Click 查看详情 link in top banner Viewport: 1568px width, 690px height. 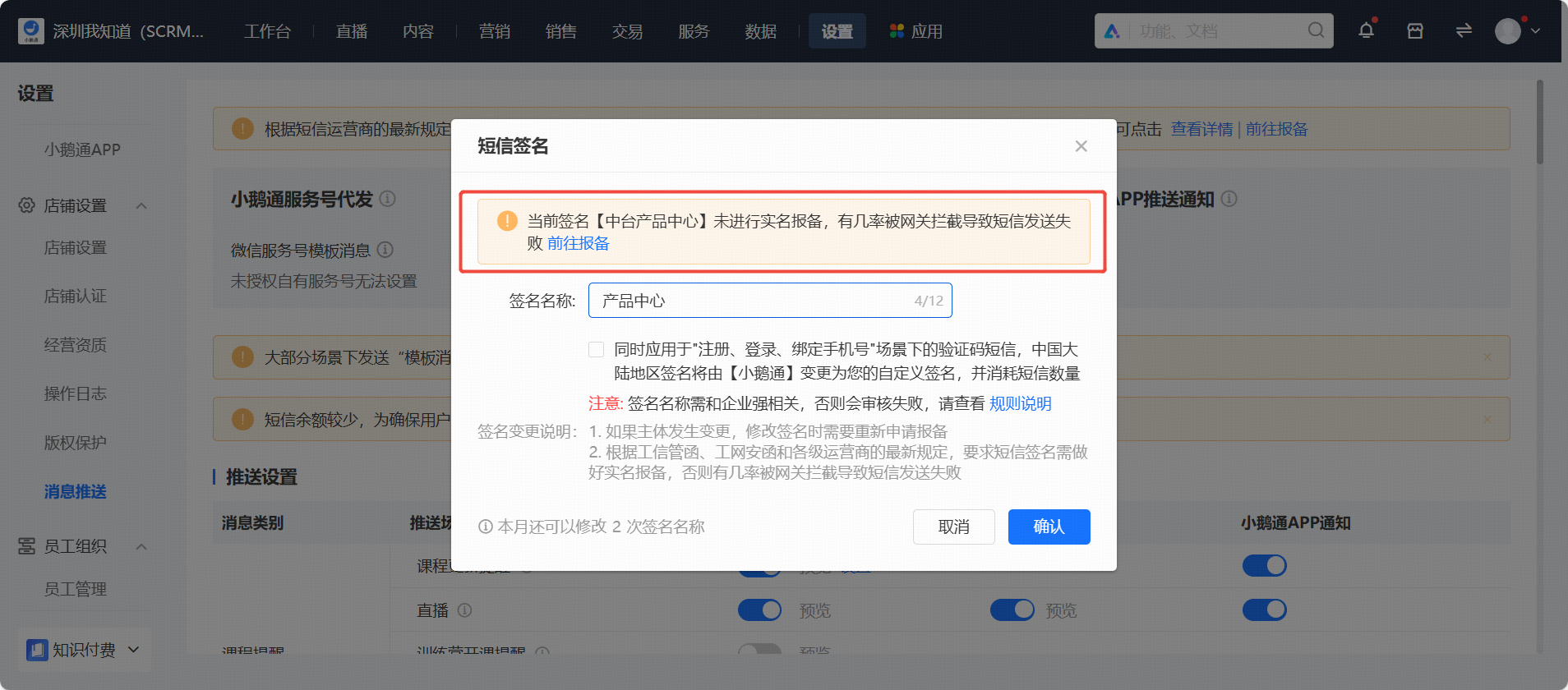pos(1201,129)
